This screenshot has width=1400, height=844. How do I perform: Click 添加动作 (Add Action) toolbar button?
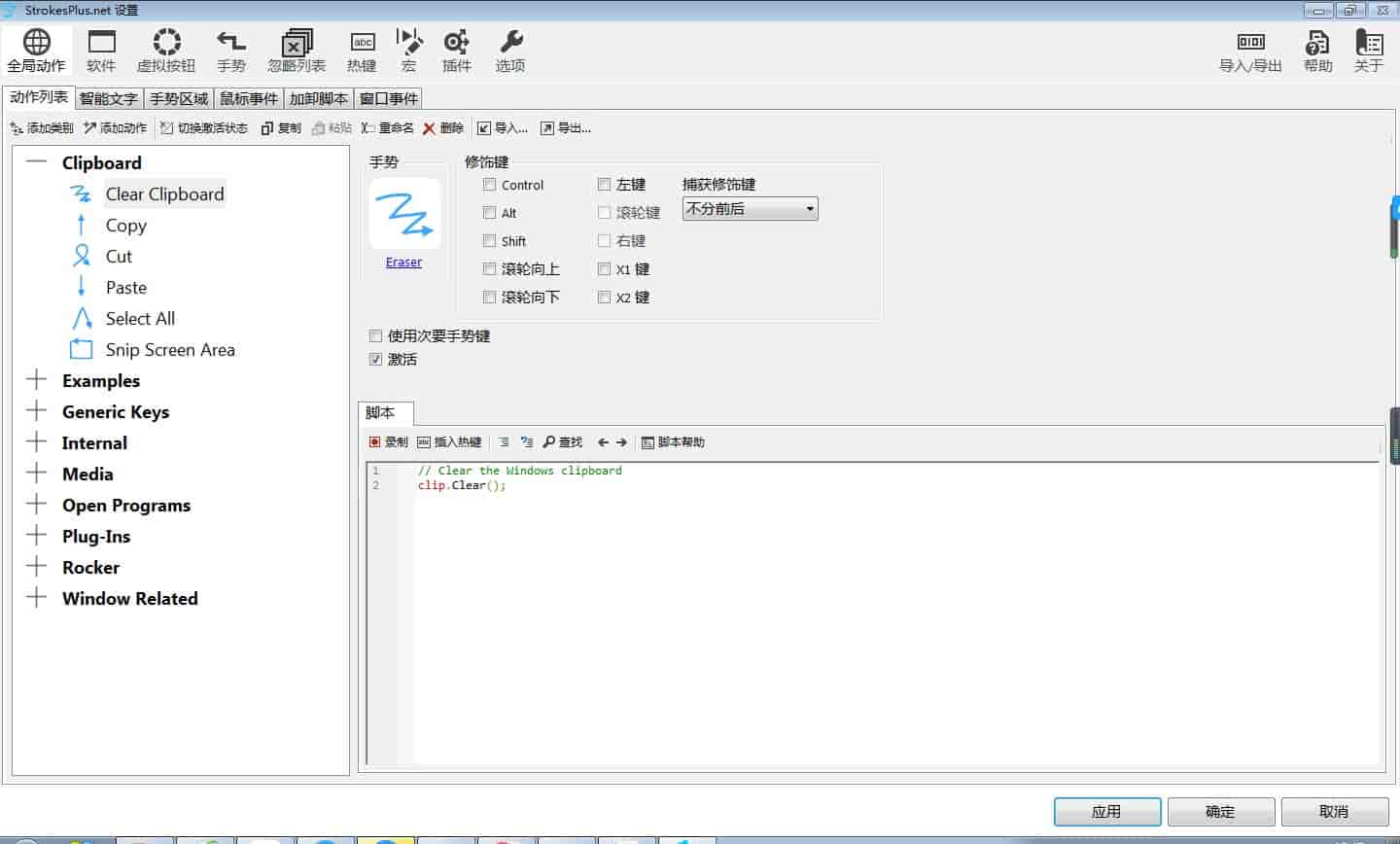pos(115,128)
